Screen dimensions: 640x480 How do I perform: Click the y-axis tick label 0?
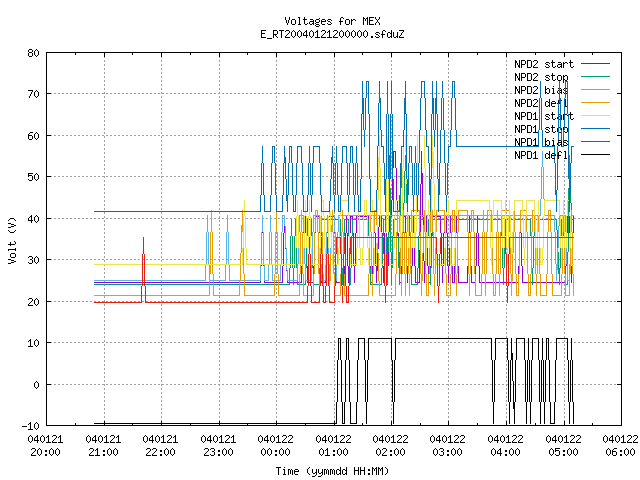click(36, 384)
